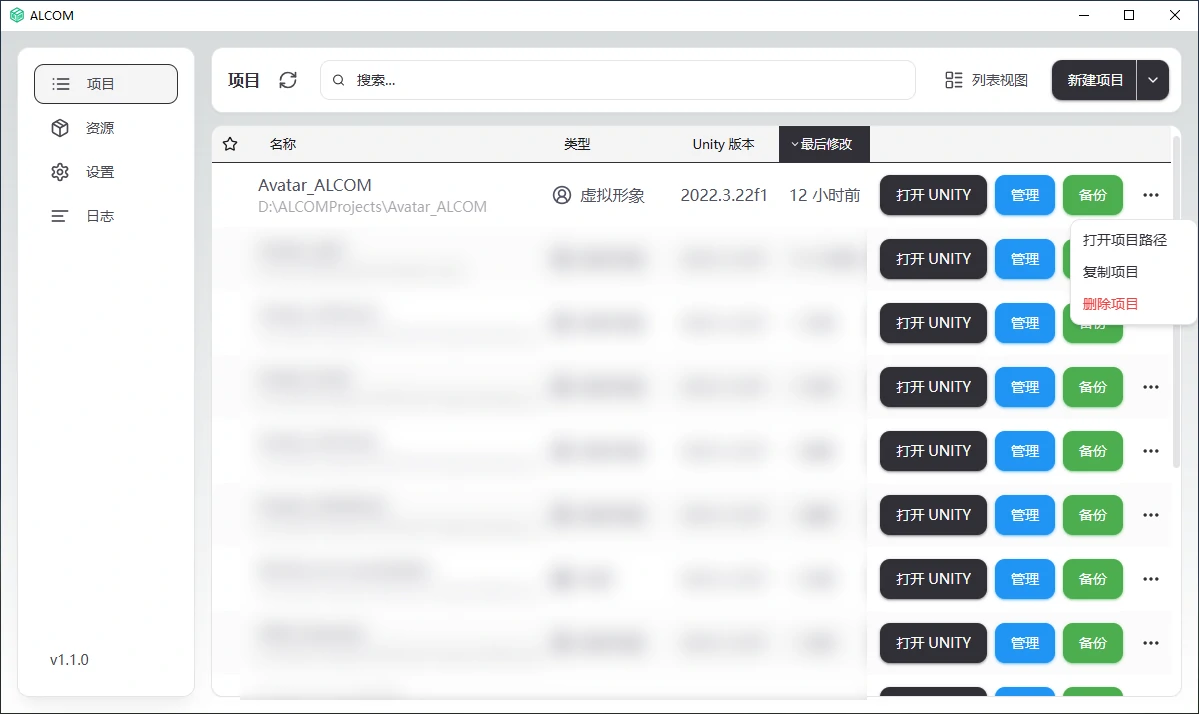This screenshot has width=1199, height=714.
Task: Sort projects by 类型 column
Action: click(x=577, y=144)
